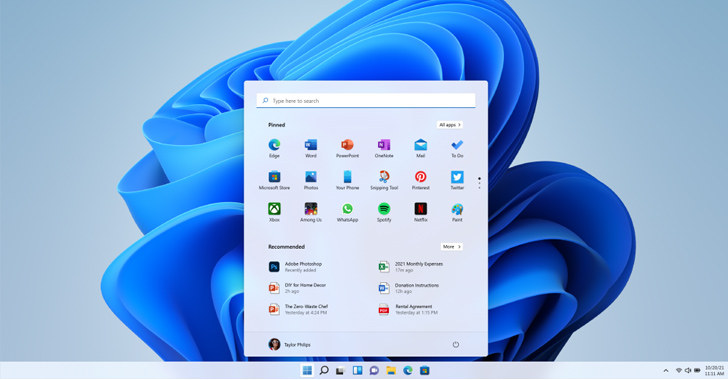Launch WhatsApp from pinned apps
Screen dimensions: 728x380
point(347,212)
